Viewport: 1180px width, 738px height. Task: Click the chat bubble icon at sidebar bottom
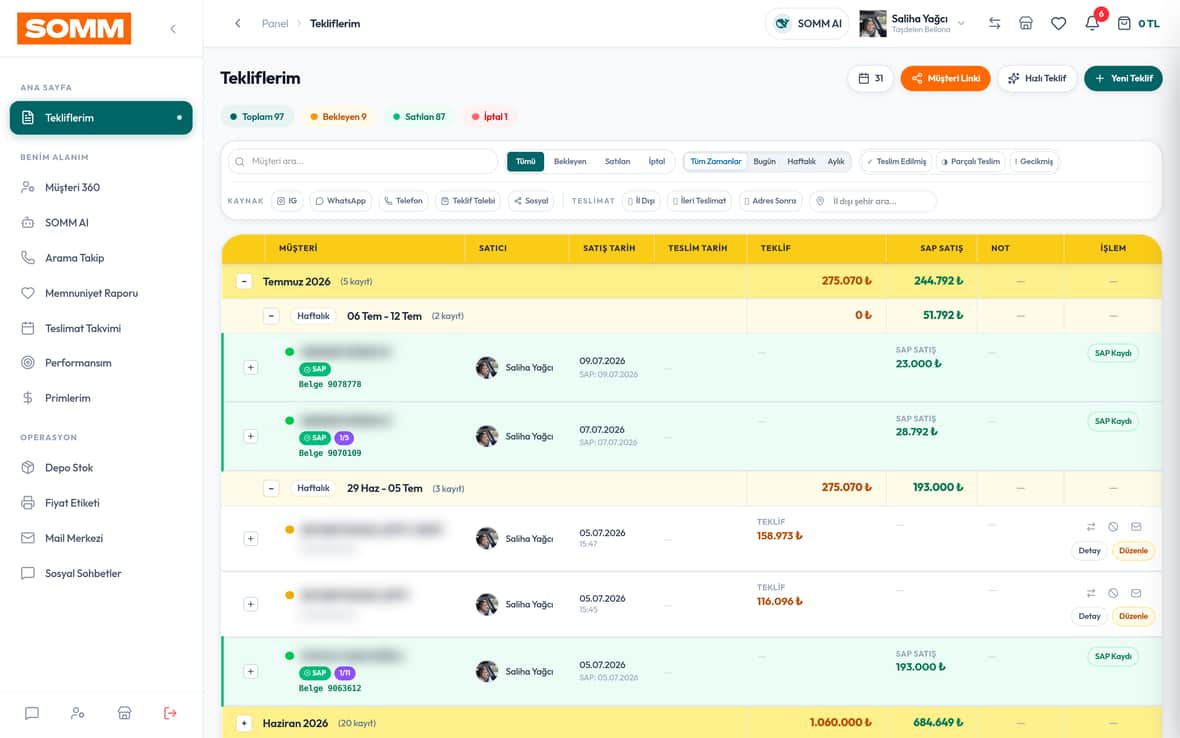(32, 713)
